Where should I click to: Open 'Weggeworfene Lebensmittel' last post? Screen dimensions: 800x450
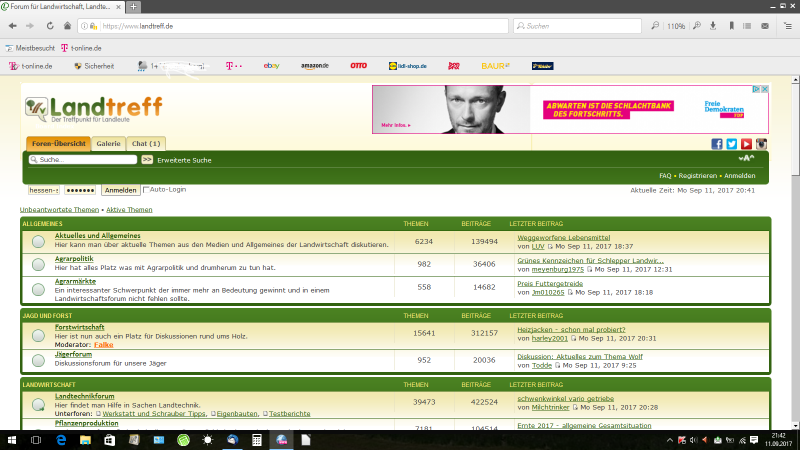(563, 238)
